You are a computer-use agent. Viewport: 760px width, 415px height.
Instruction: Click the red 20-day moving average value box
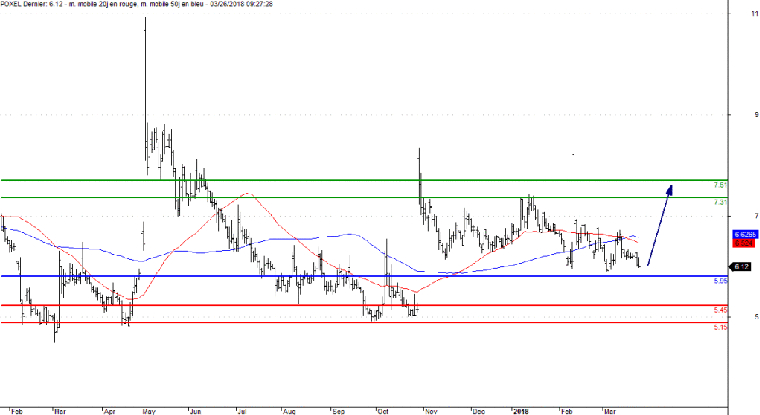point(744,243)
